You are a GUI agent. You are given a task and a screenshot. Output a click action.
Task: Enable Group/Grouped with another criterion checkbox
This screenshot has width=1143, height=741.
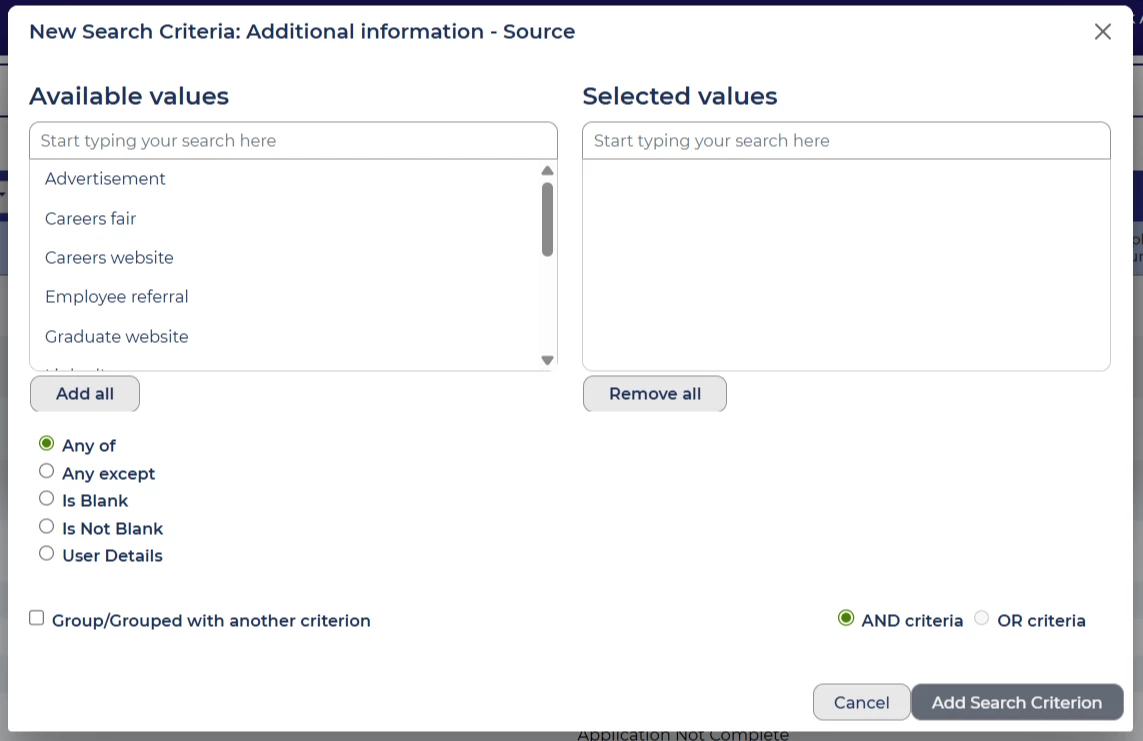tap(37, 619)
